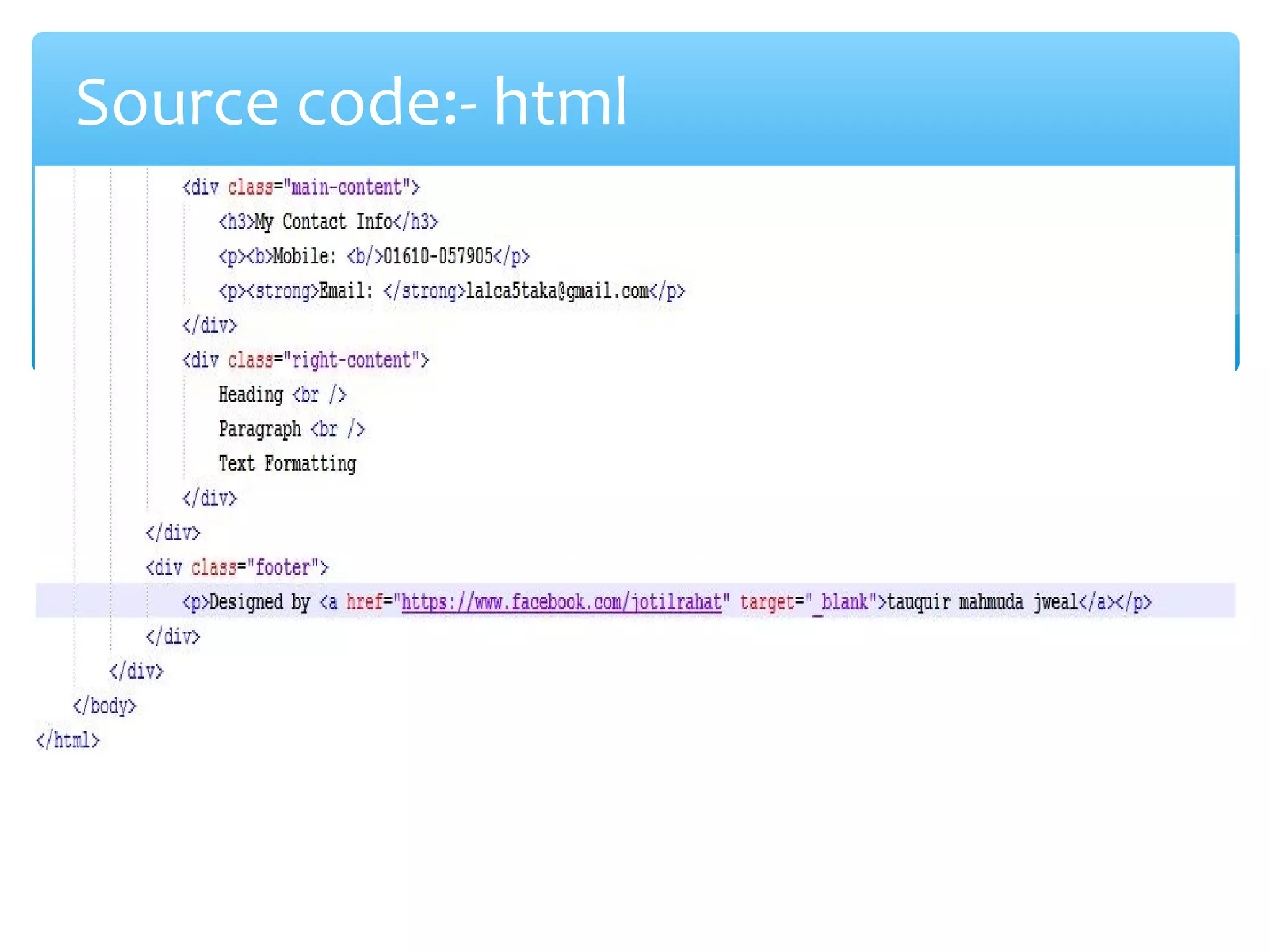
Task: Click the footer div opening tag
Action: (x=237, y=568)
